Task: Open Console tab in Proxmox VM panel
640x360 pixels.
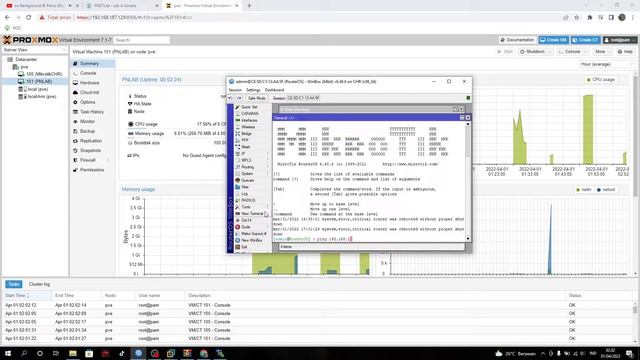Action: coord(93,73)
